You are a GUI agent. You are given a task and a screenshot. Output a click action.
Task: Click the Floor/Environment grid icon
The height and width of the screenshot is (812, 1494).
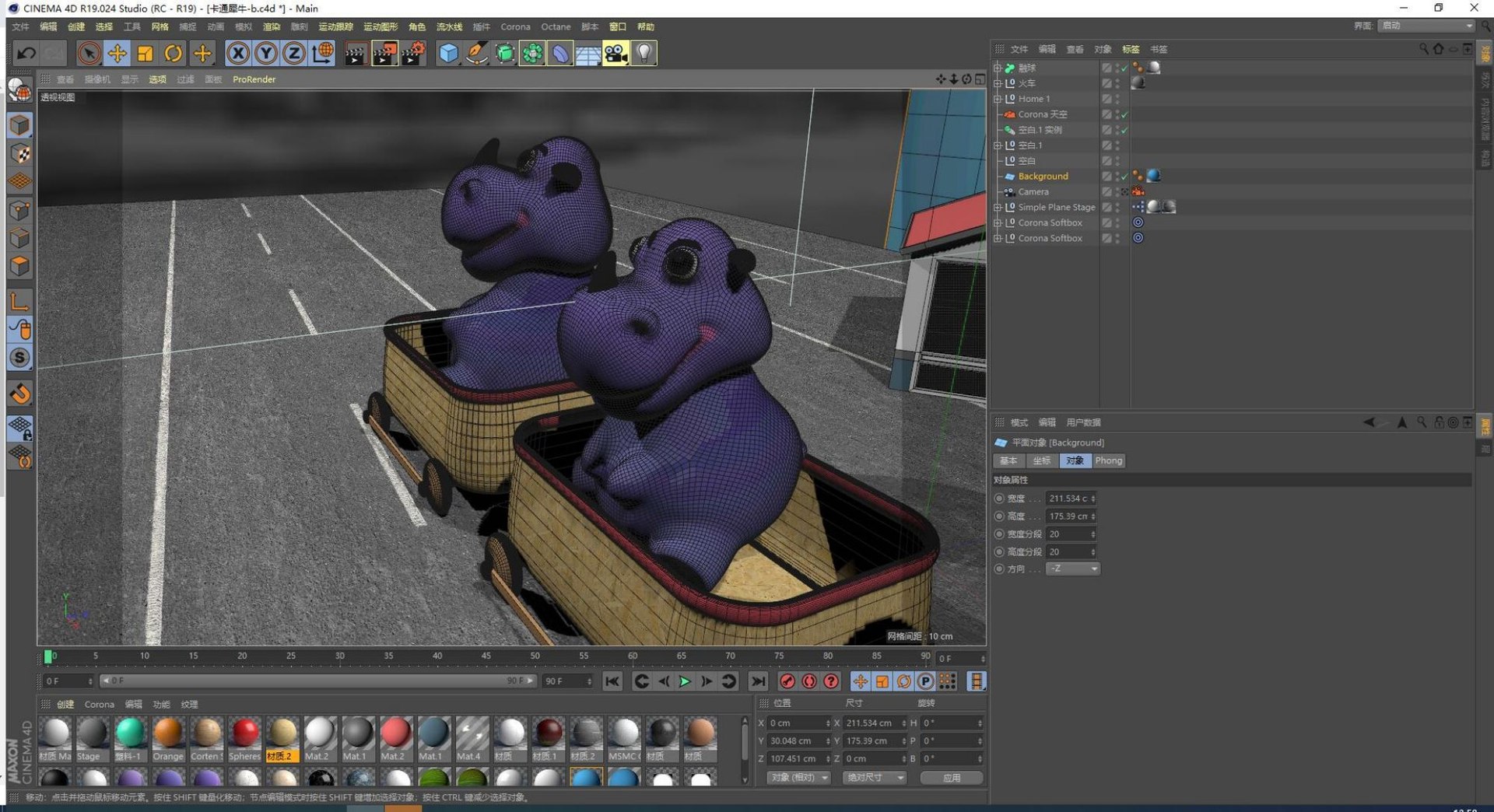[588, 53]
